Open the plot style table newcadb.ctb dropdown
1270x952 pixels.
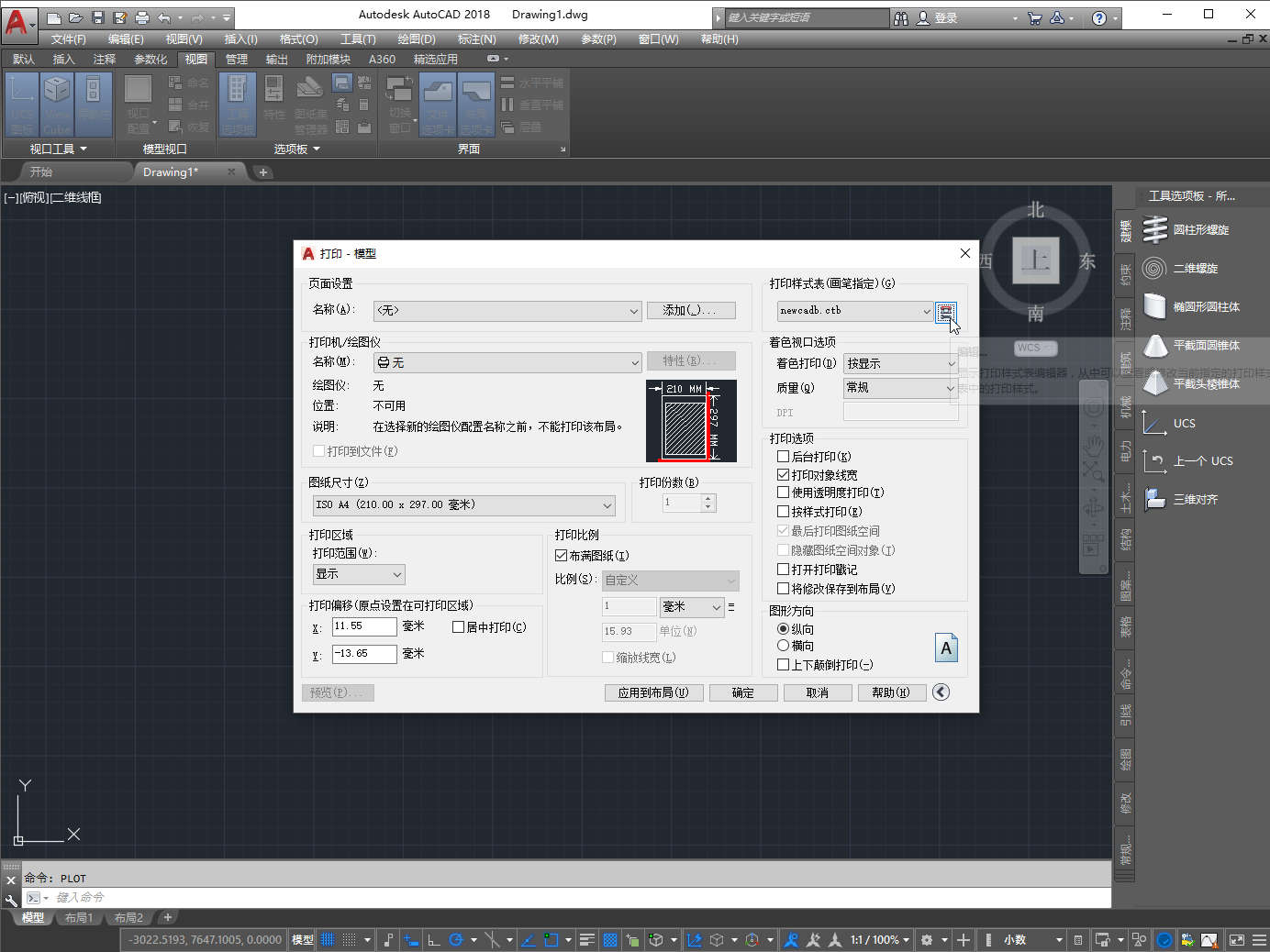[x=855, y=311]
